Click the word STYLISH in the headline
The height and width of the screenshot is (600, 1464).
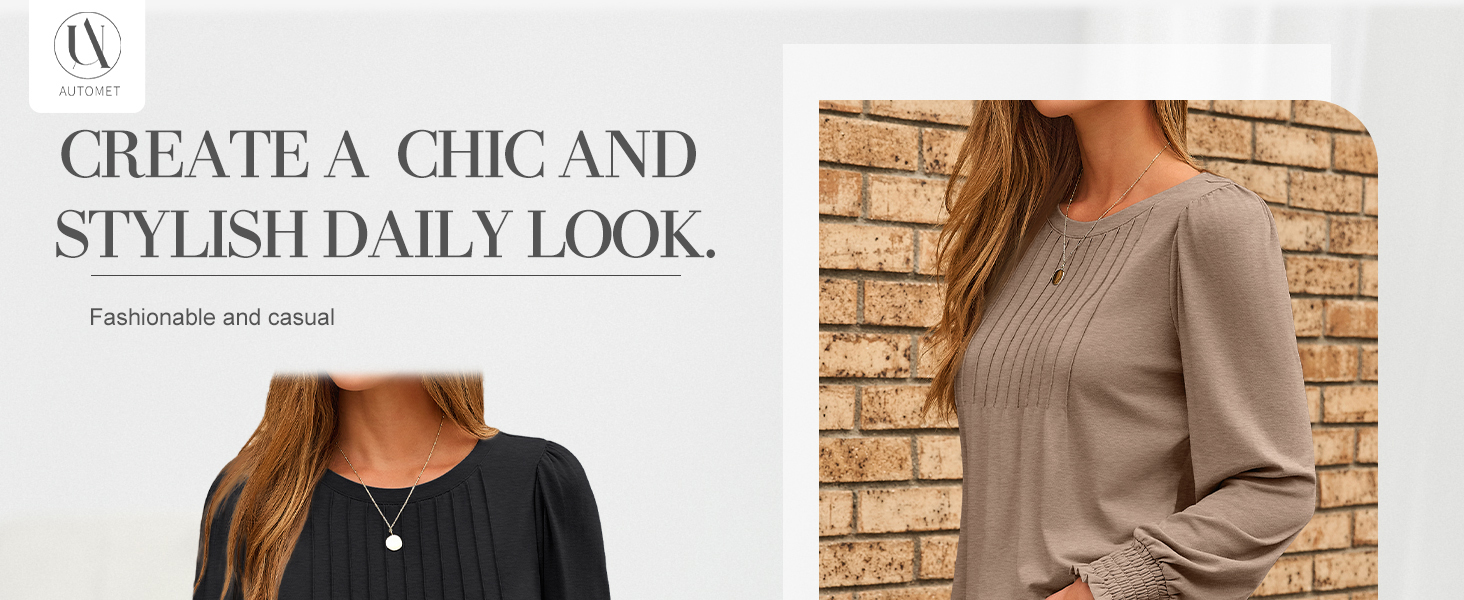click(x=180, y=233)
